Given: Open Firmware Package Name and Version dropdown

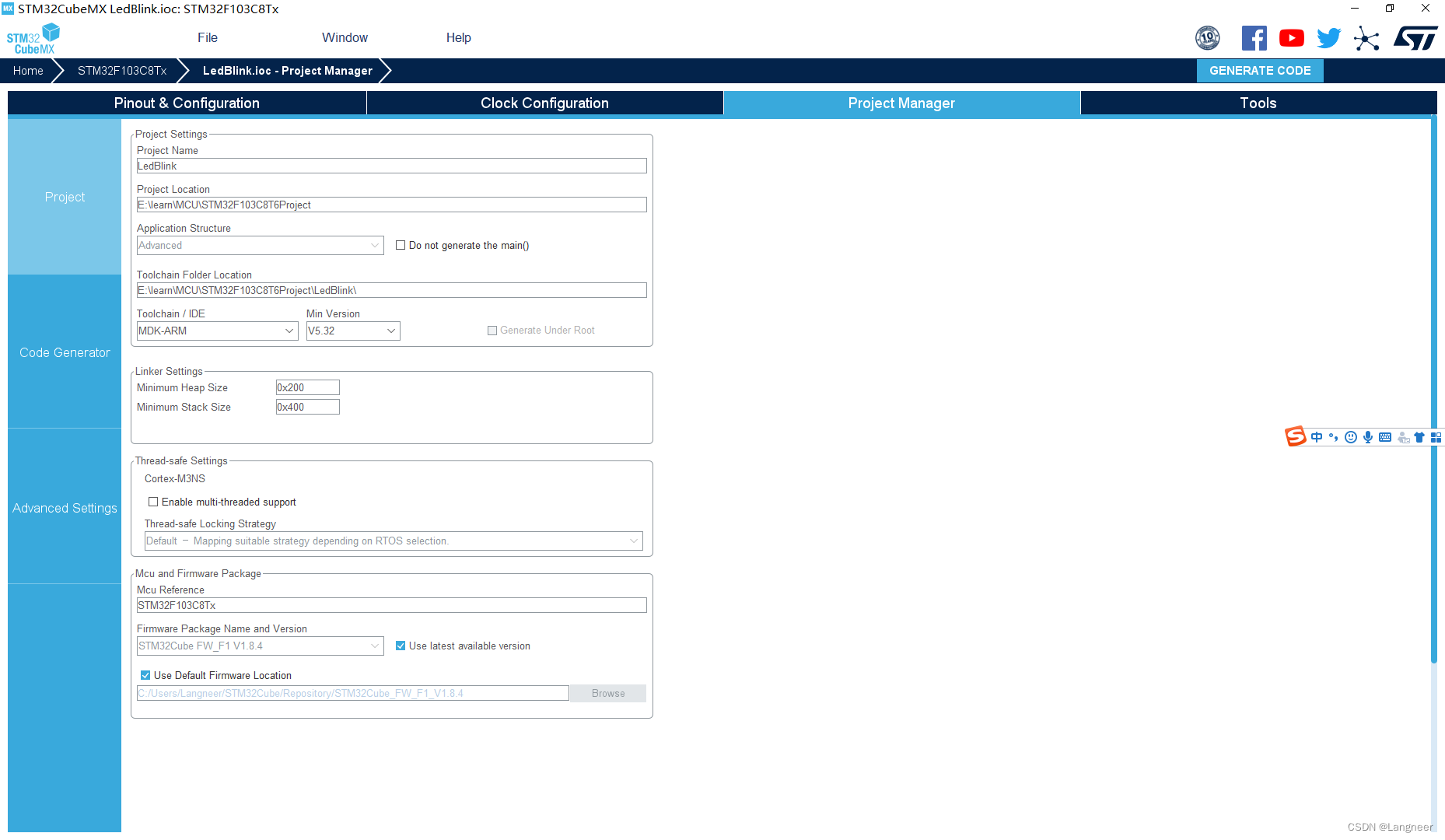Looking at the screenshot, I should (260, 646).
